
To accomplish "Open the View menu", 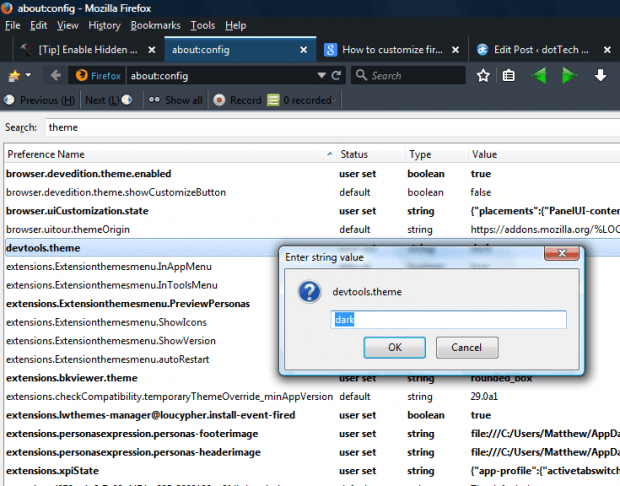I will tap(67, 25).
